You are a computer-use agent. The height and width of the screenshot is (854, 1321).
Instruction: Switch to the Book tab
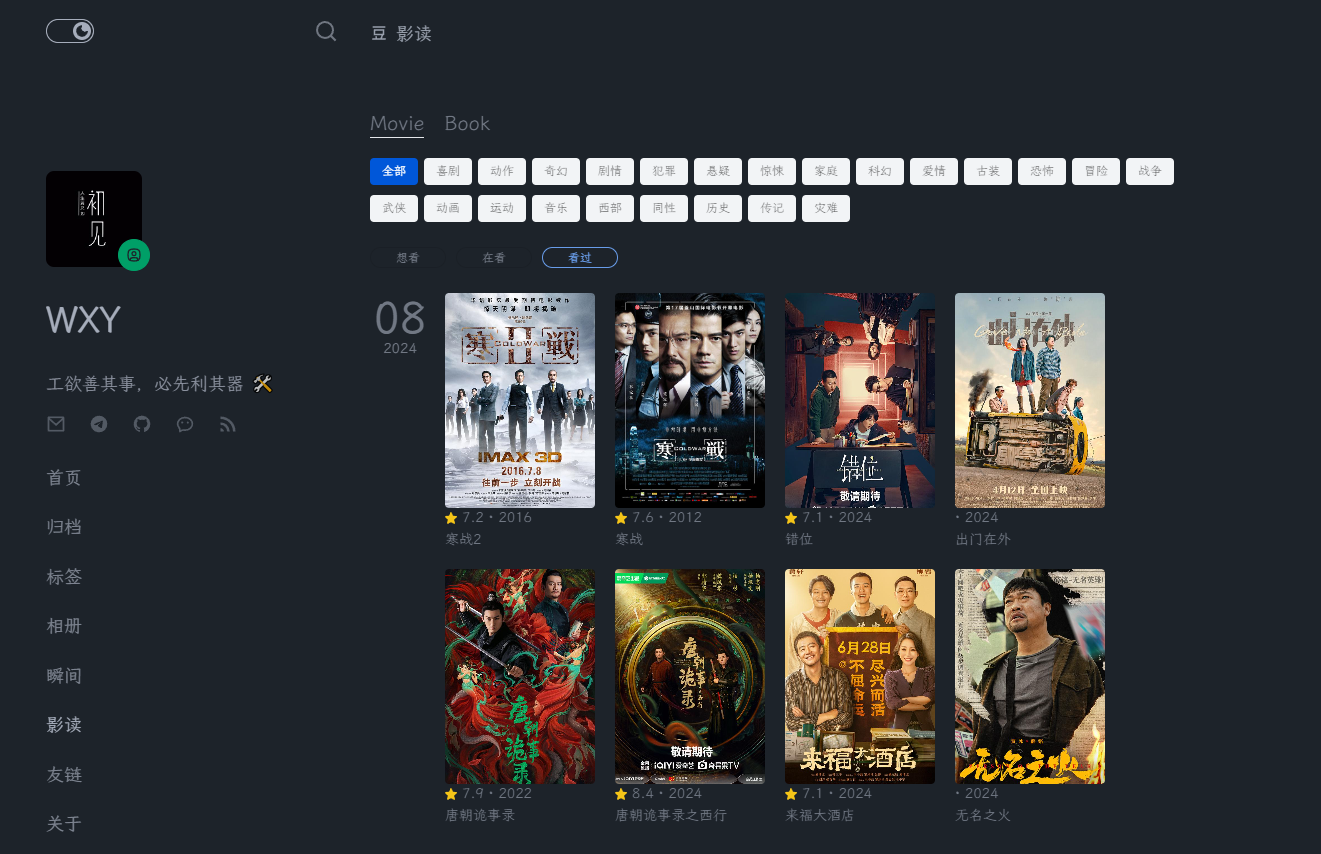(467, 123)
